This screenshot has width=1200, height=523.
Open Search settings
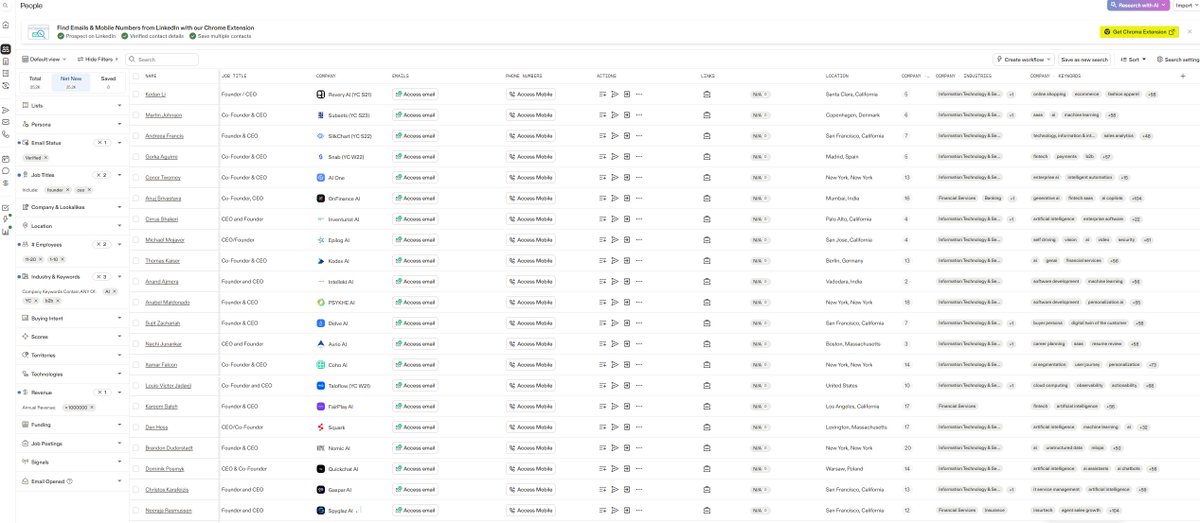1178,59
